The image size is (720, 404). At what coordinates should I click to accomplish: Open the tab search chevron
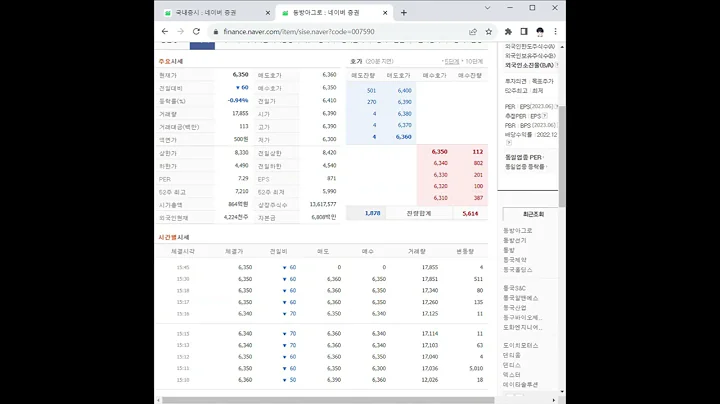487,8
